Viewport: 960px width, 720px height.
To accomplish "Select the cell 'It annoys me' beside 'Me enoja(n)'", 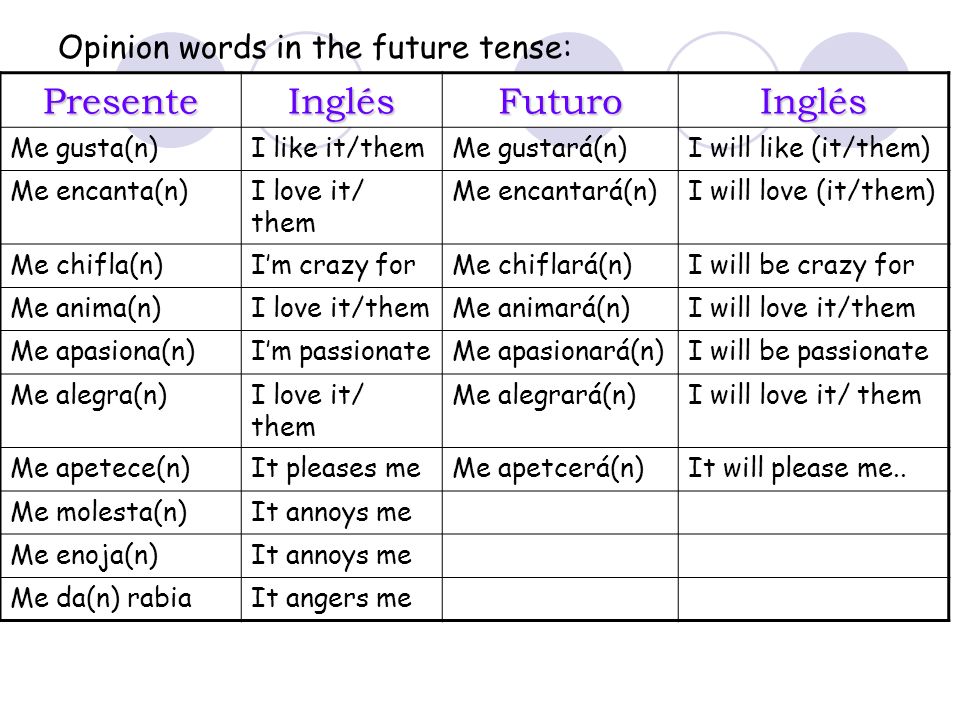I will (x=342, y=556).
